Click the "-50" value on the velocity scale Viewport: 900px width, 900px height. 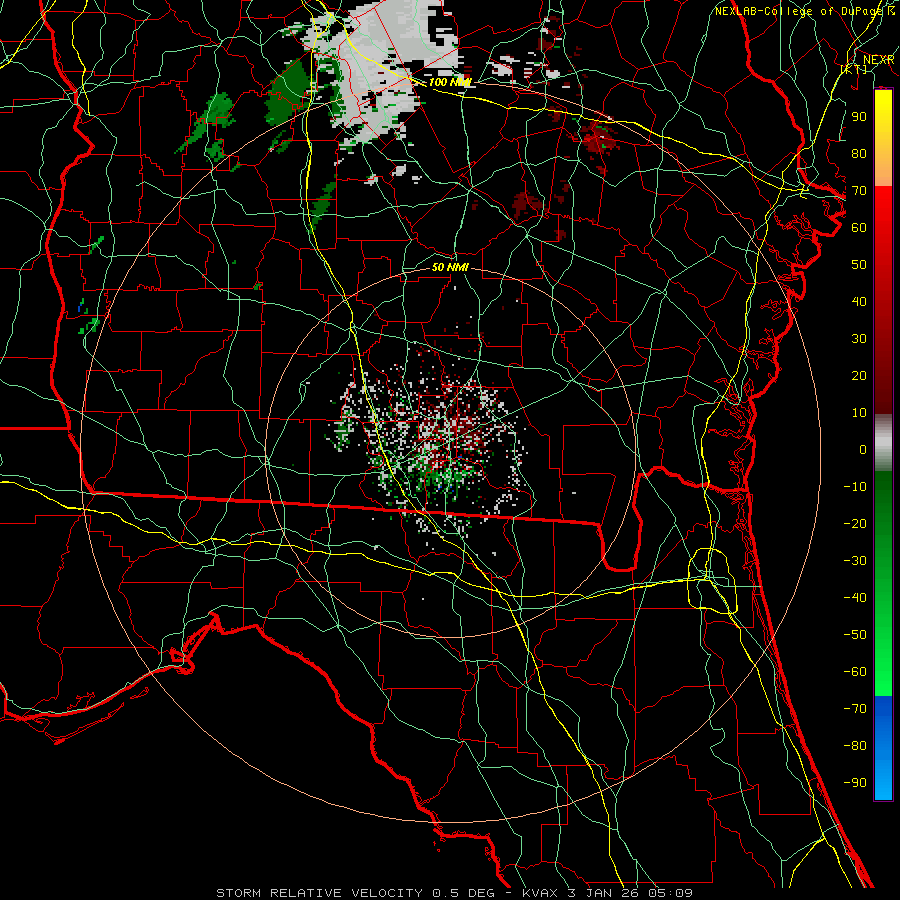click(855, 634)
